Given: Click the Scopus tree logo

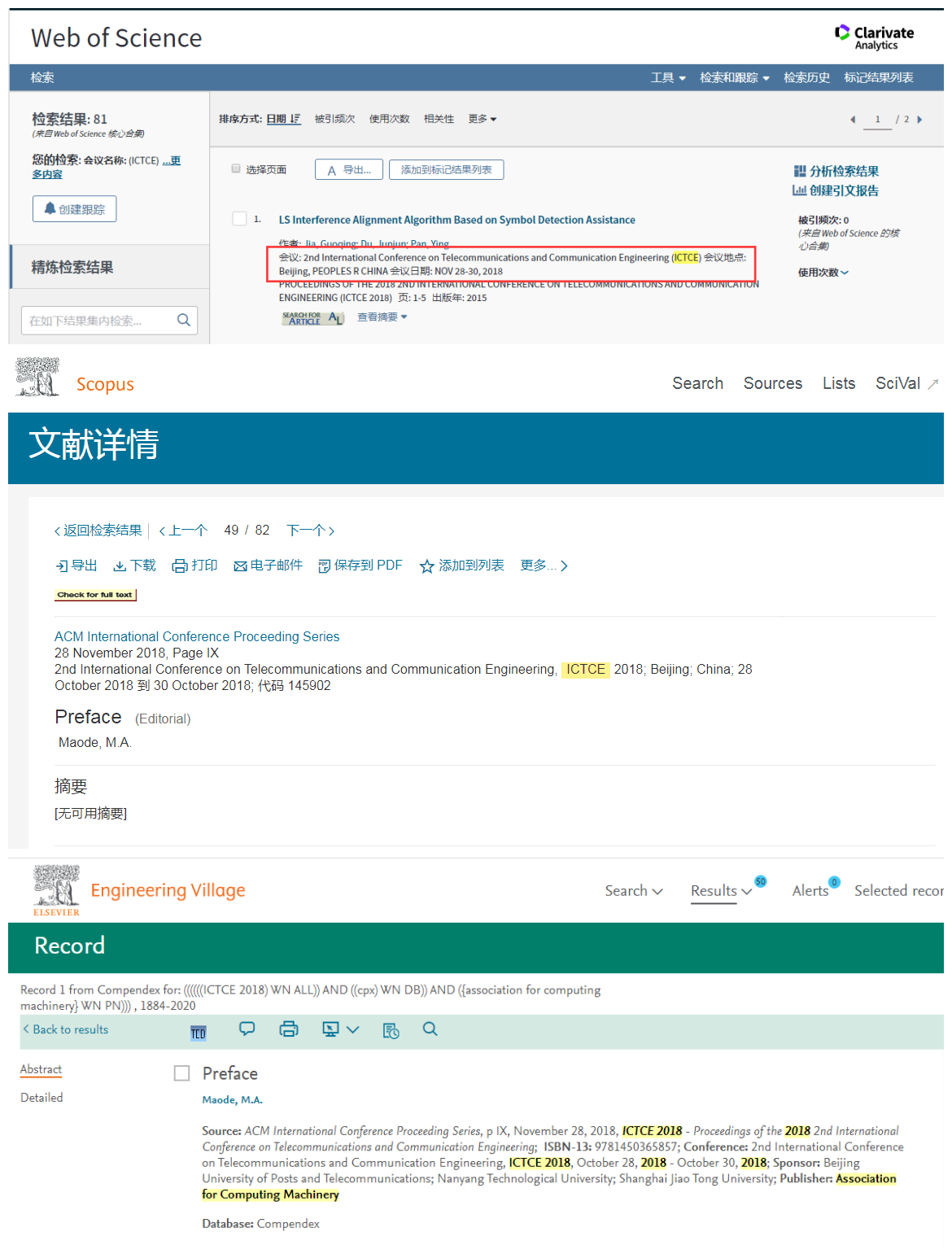Looking at the screenshot, I should [x=37, y=377].
